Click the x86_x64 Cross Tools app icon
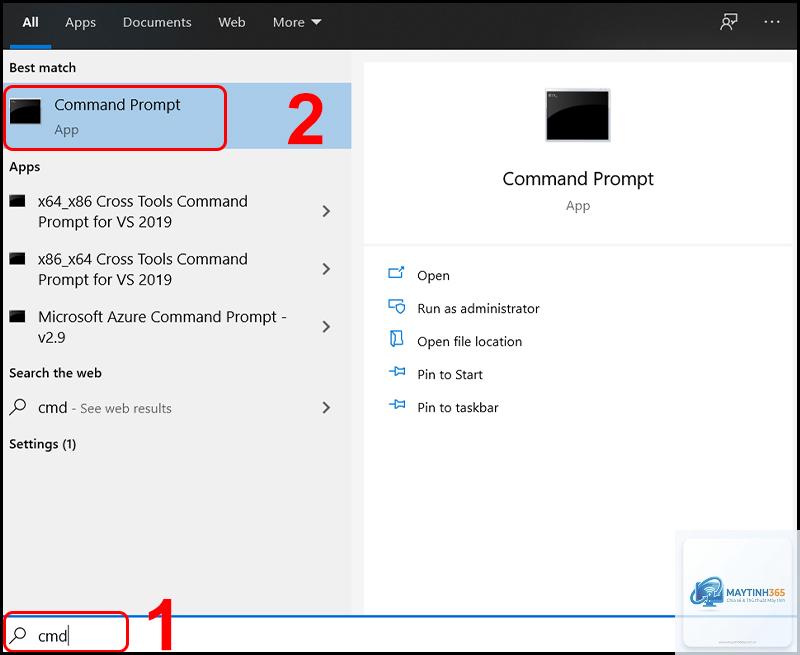 17,259
